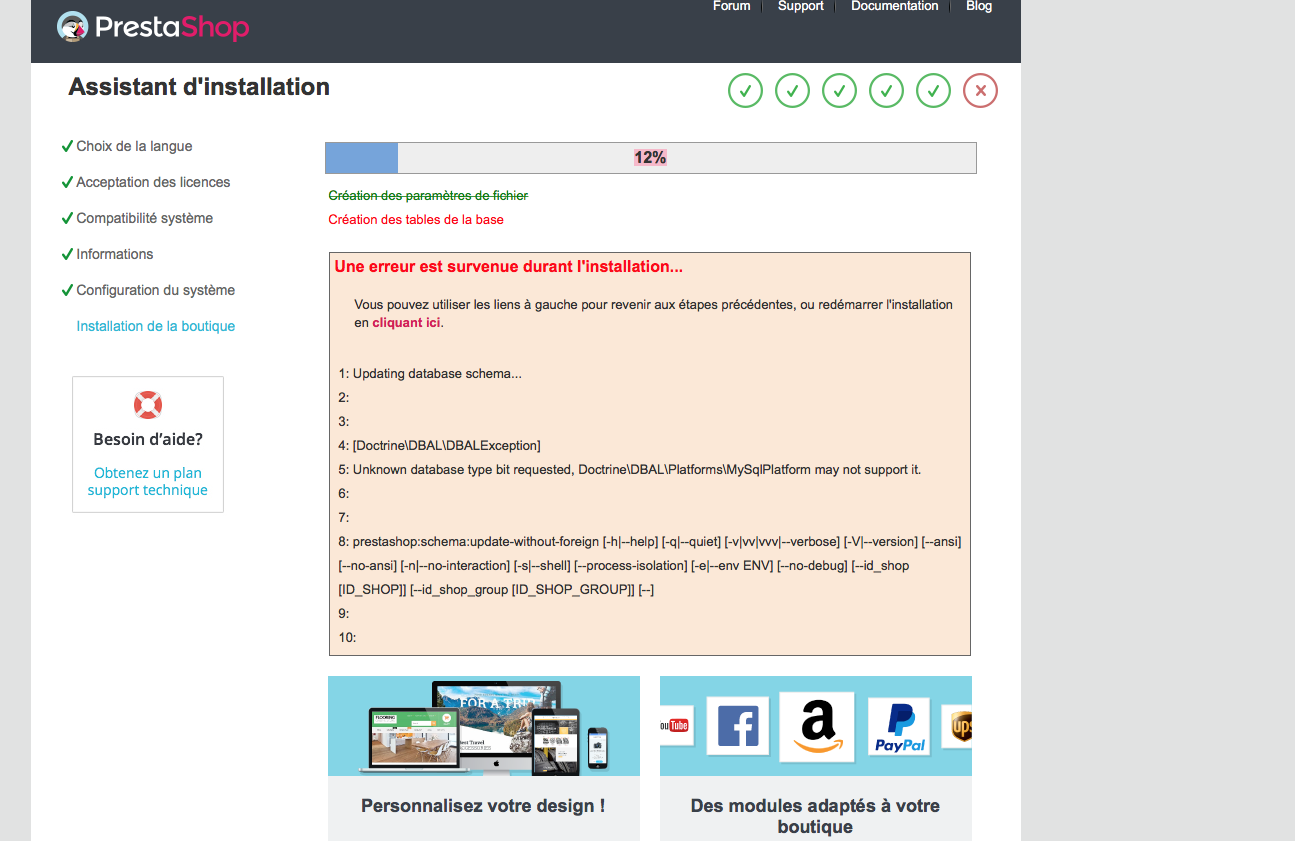Click 'Une erreur est survenue' error heading
The image size is (1295, 841).
pos(509,267)
